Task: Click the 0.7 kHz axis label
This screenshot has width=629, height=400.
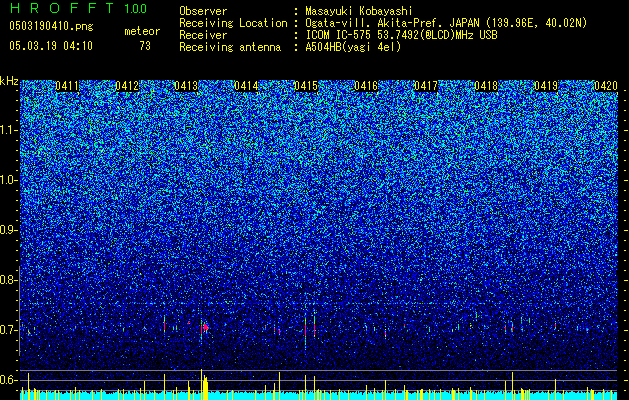Action: click(x=9, y=330)
